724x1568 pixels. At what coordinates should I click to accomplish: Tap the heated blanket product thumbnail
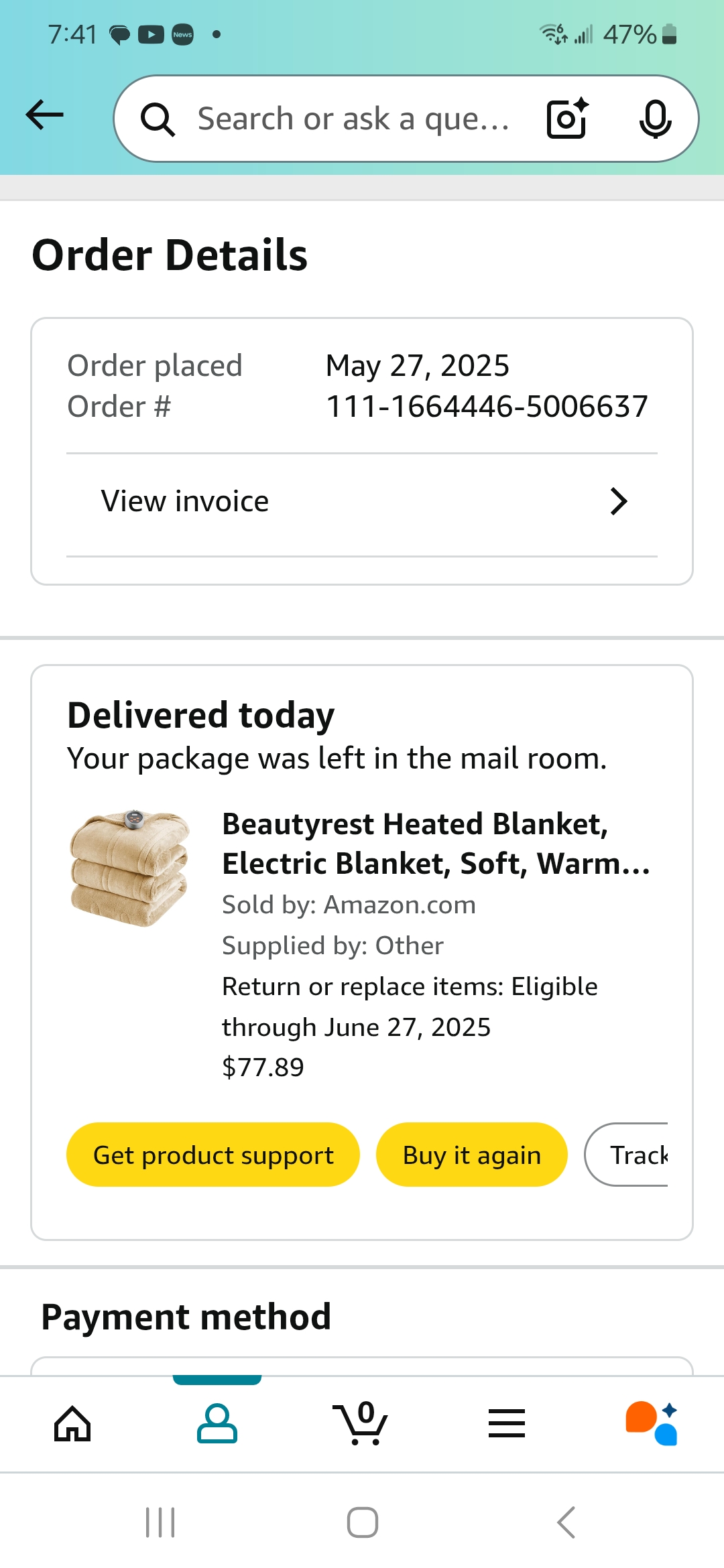[130, 868]
